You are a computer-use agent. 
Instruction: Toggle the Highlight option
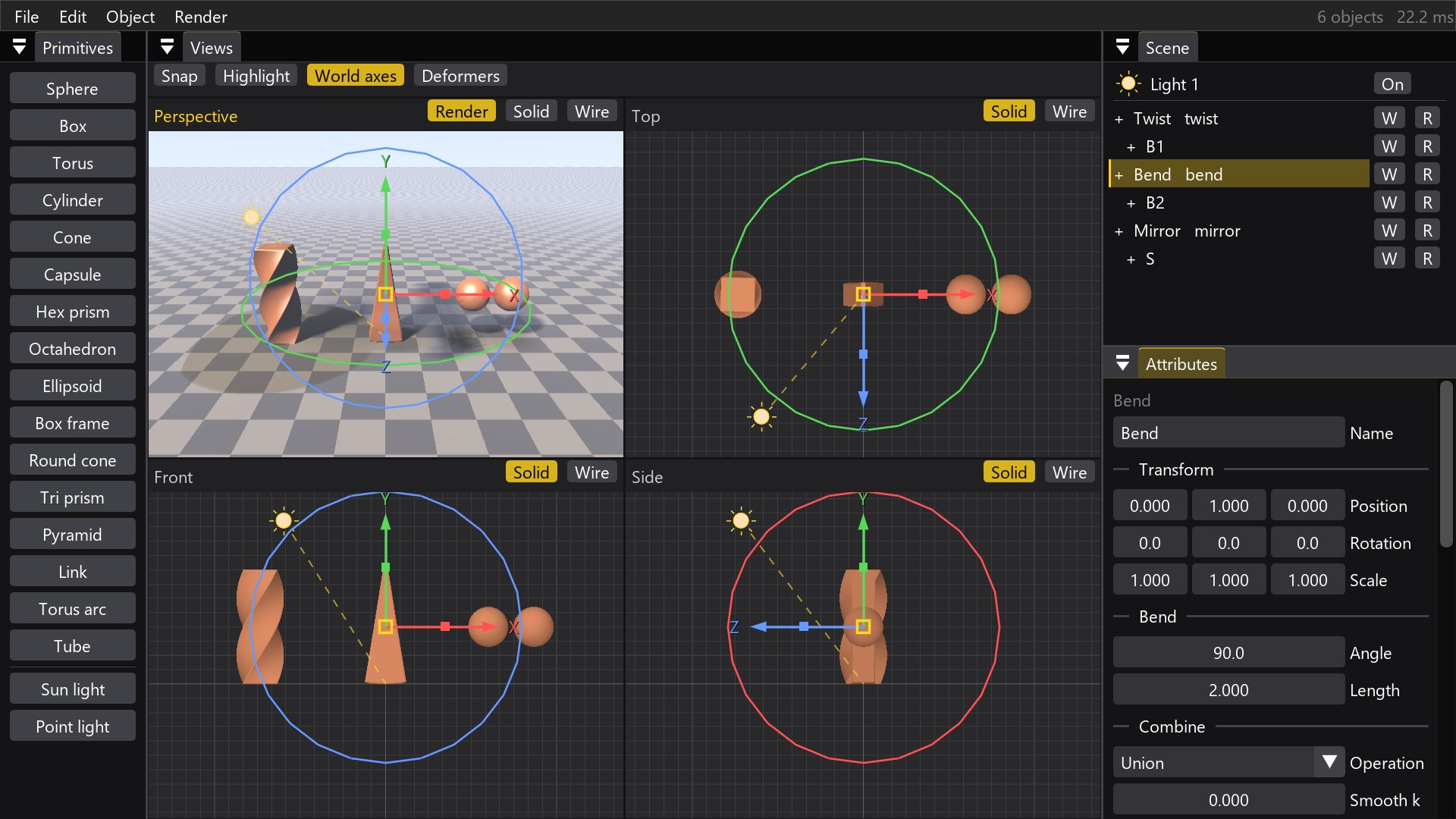pyautogui.click(x=256, y=76)
